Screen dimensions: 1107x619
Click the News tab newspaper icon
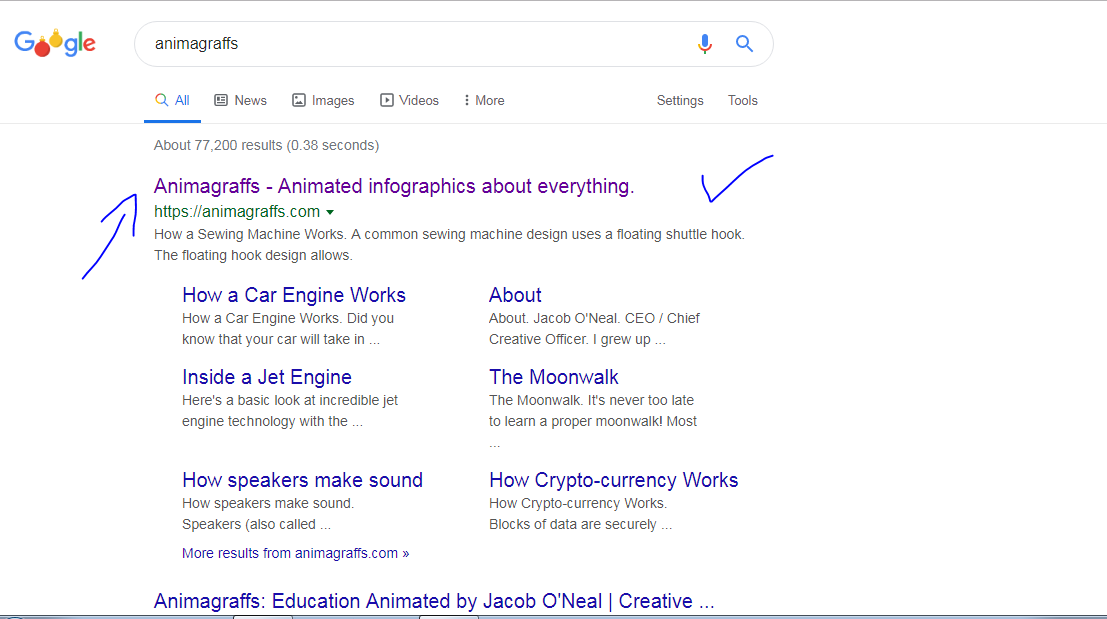click(x=221, y=100)
